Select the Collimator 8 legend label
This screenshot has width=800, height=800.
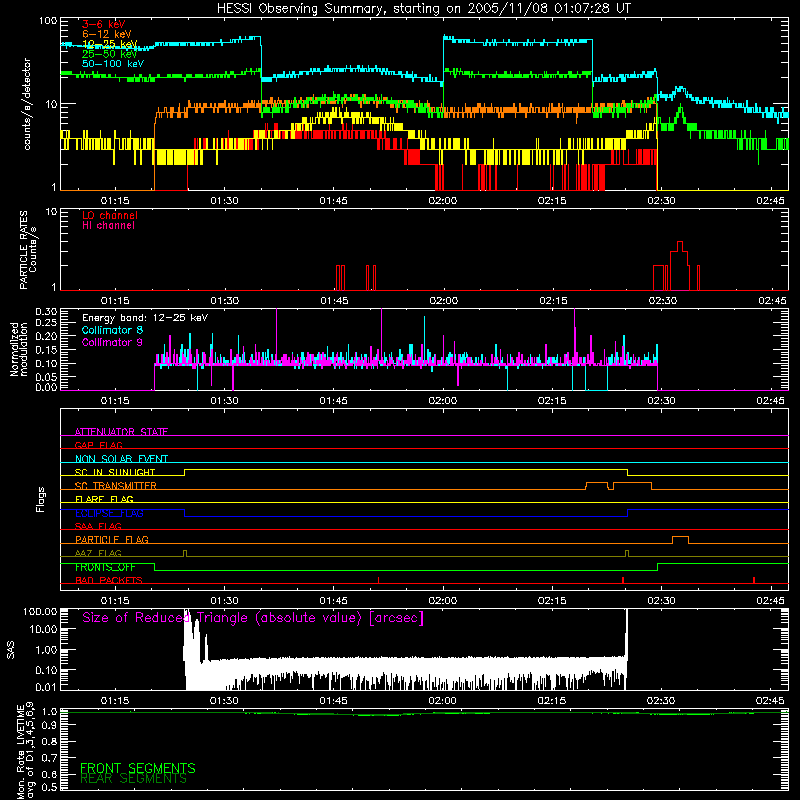112,330
